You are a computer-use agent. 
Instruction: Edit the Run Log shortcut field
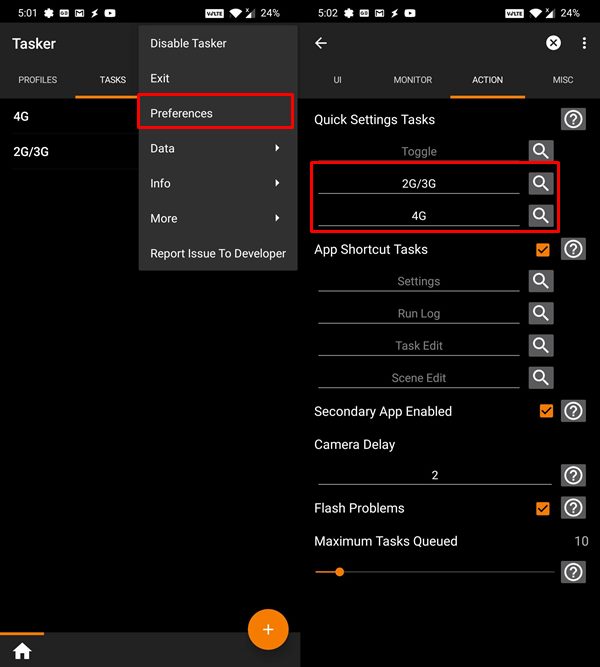419,314
